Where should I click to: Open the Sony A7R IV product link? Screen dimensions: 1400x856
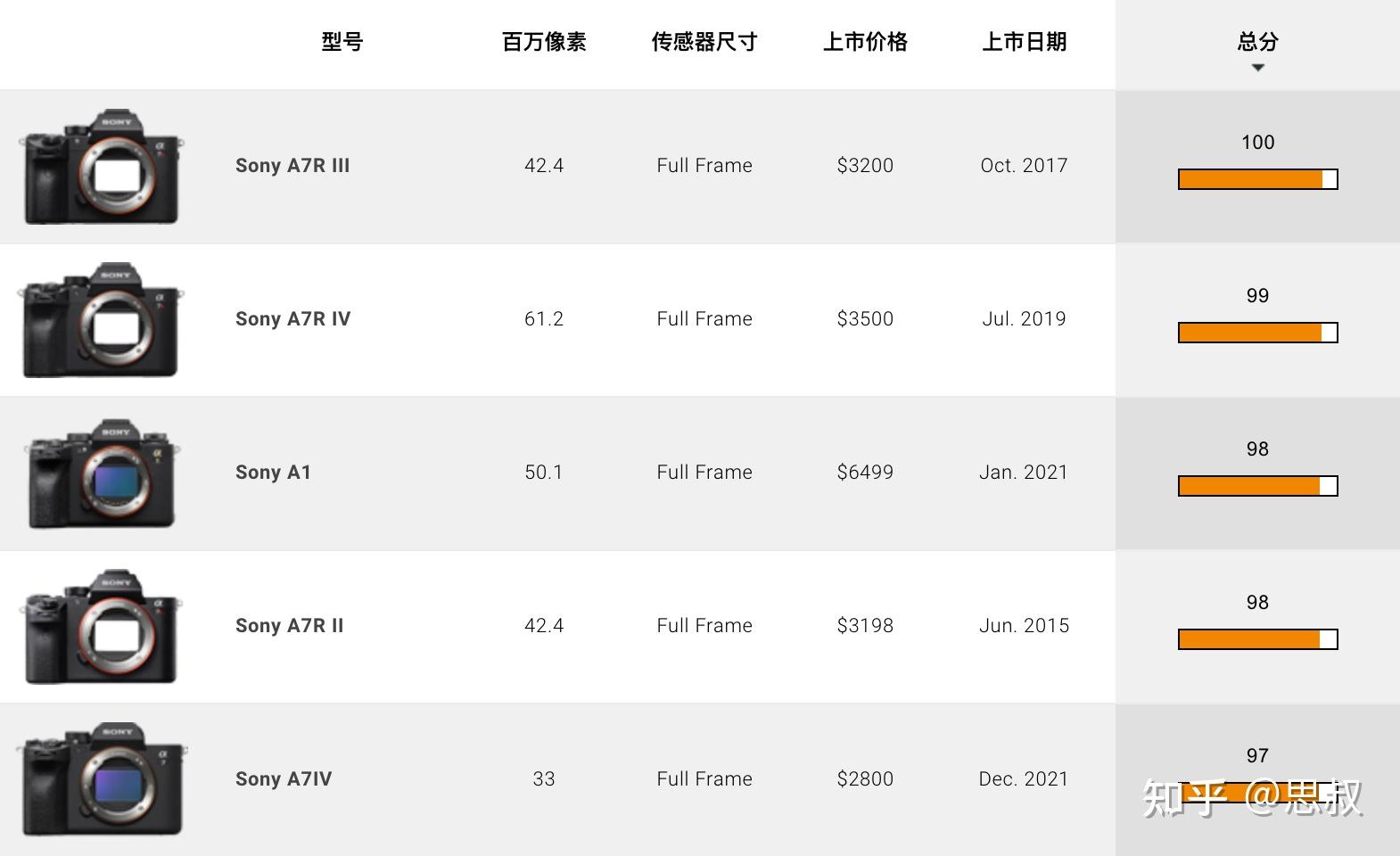pyautogui.click(x=293, y=318)
